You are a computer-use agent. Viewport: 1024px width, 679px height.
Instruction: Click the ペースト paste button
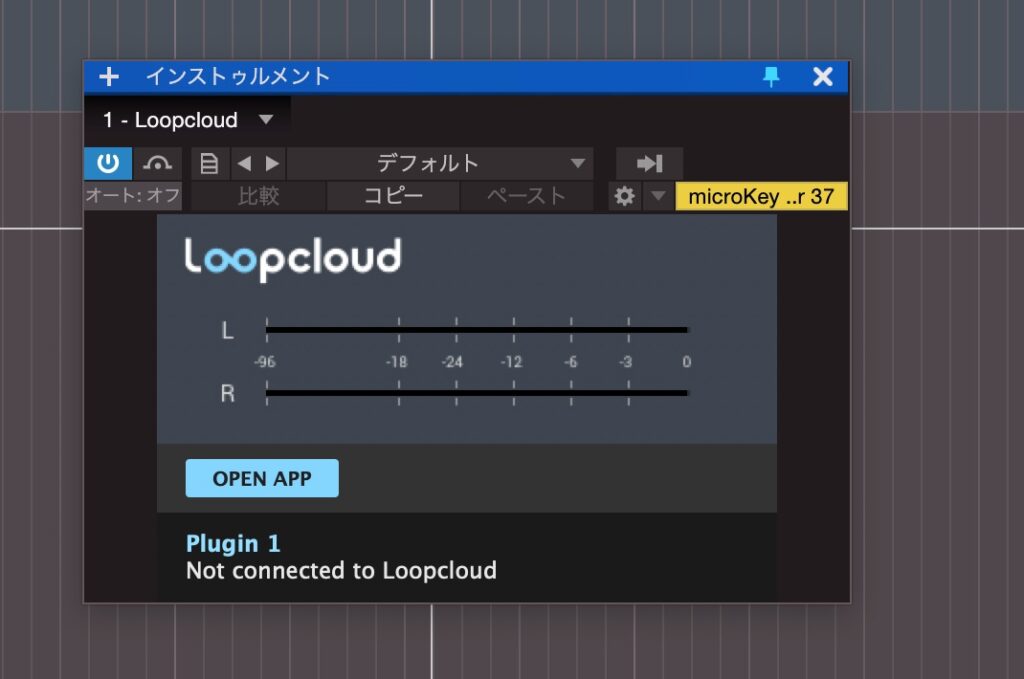(526, 196)
